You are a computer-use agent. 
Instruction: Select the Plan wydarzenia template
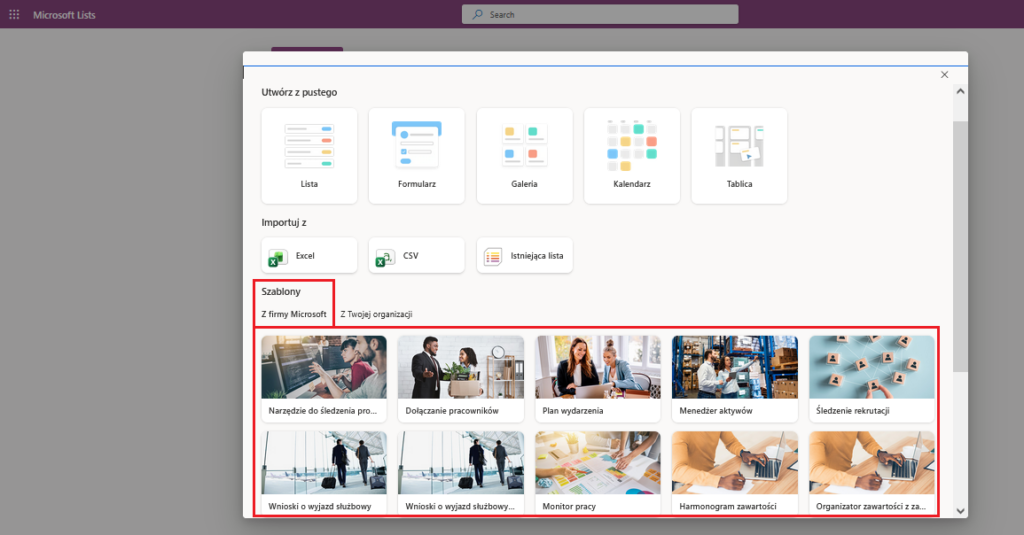597,379
